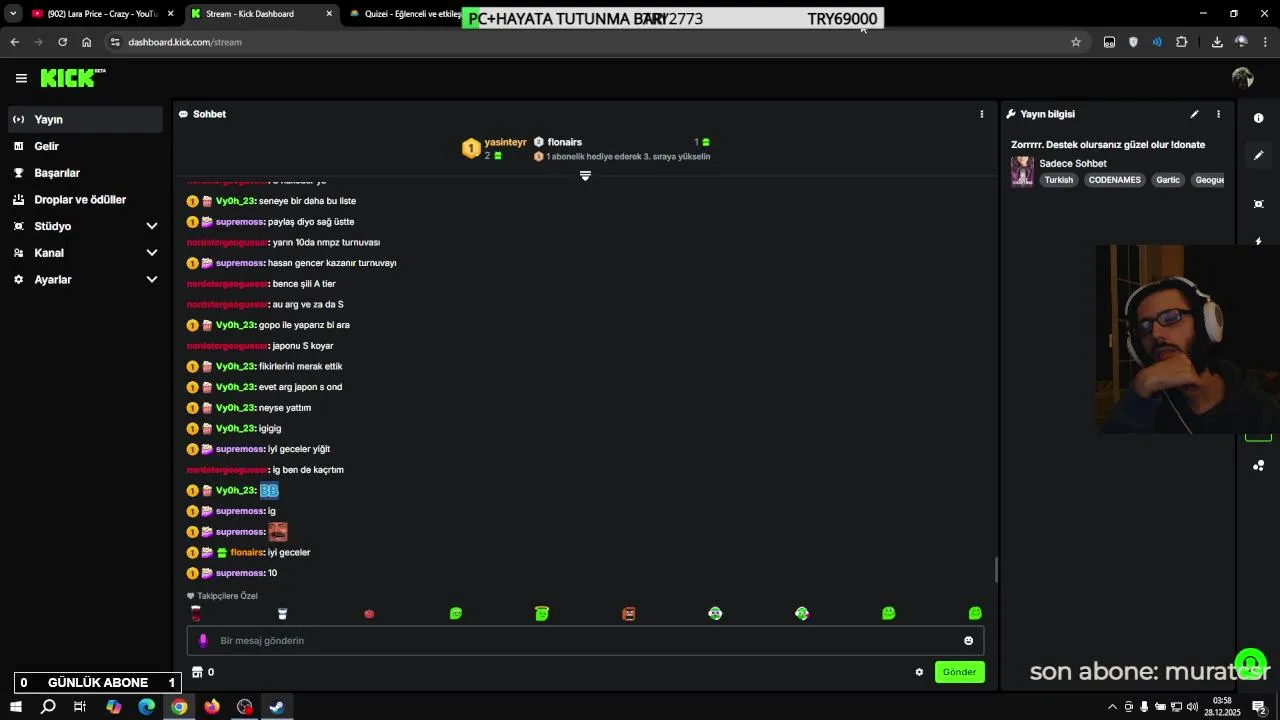
Task: Click Vy0h_23 in 'igigig' message
Action: (236, 428)
